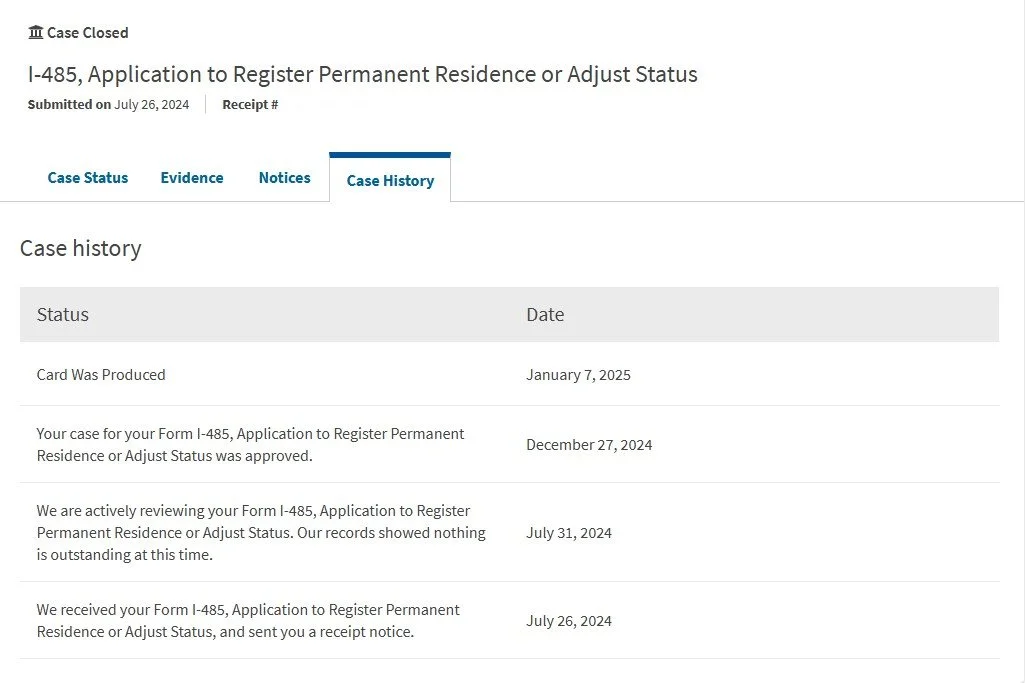The width and height of the screenshot is (1025, 683).
Task: Open the Case Status tab
Action: coord(88,178)
